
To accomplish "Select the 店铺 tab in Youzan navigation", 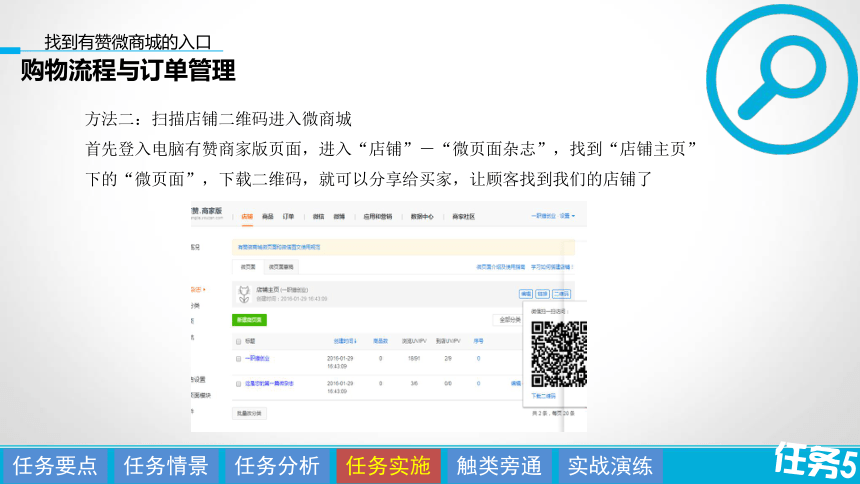I will pyautogui.click(x=247, y=217).
